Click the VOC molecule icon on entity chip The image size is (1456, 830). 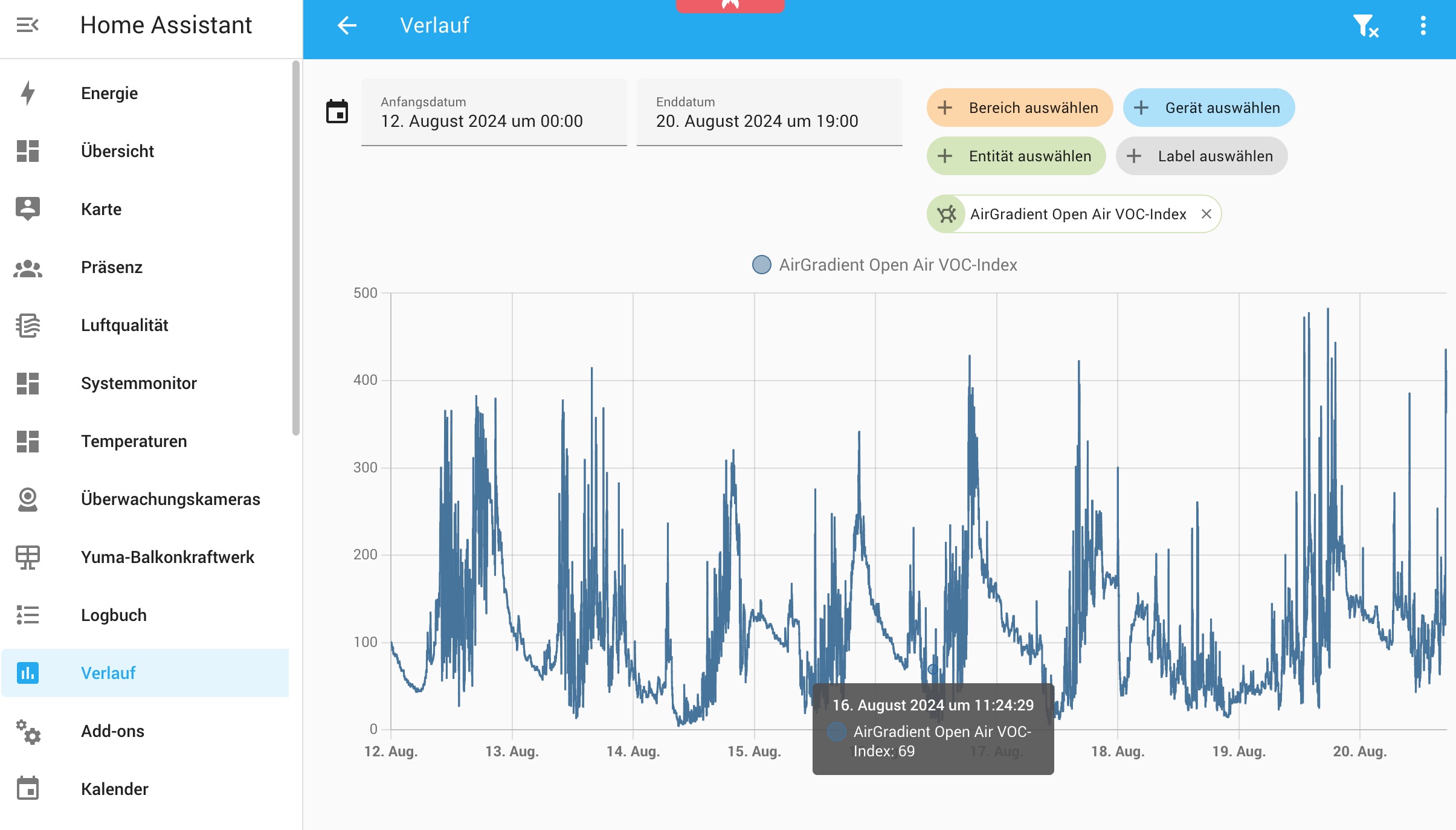click(947, 214)
